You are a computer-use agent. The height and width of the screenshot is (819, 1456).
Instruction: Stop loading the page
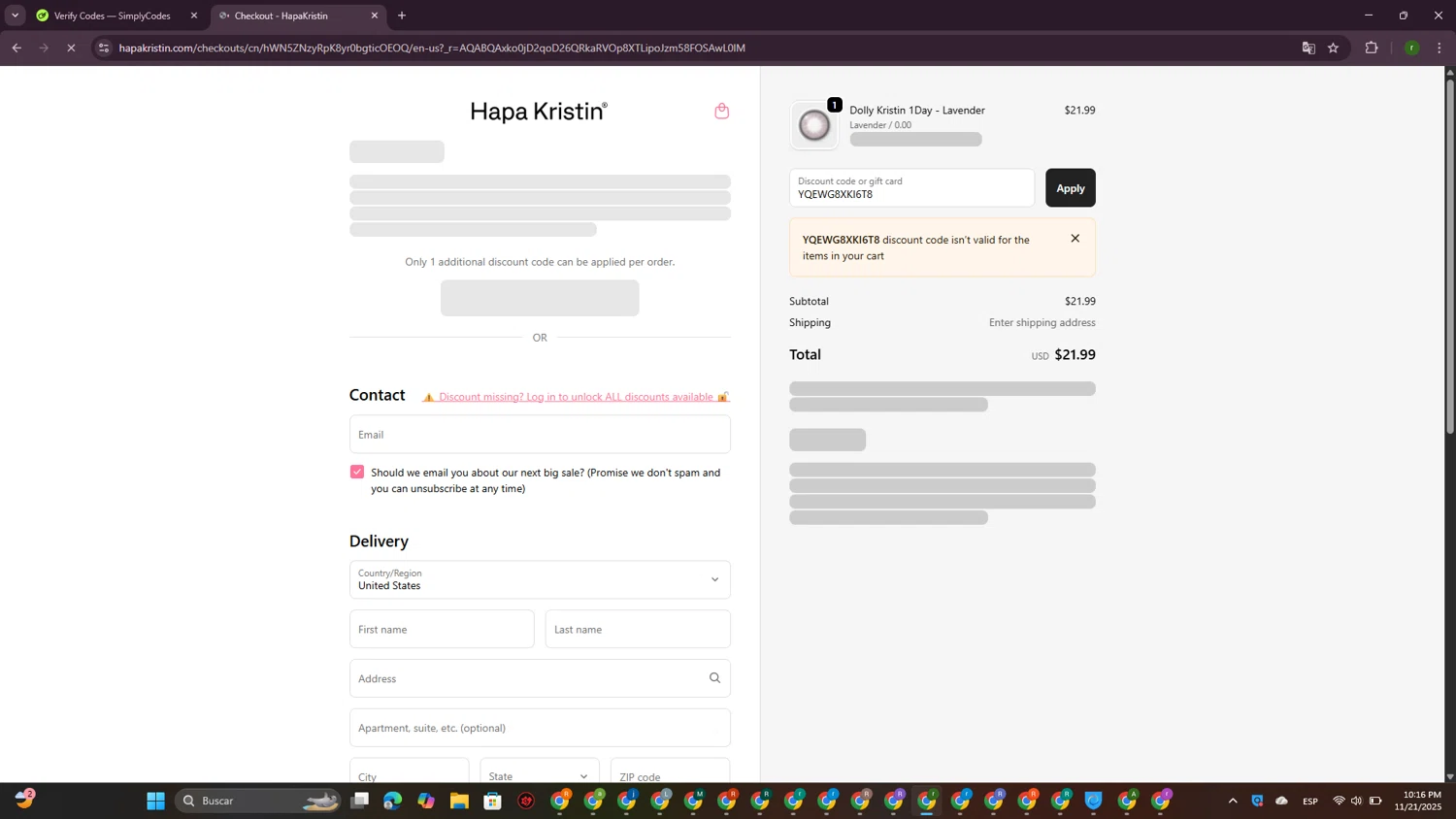pos(71,48)
